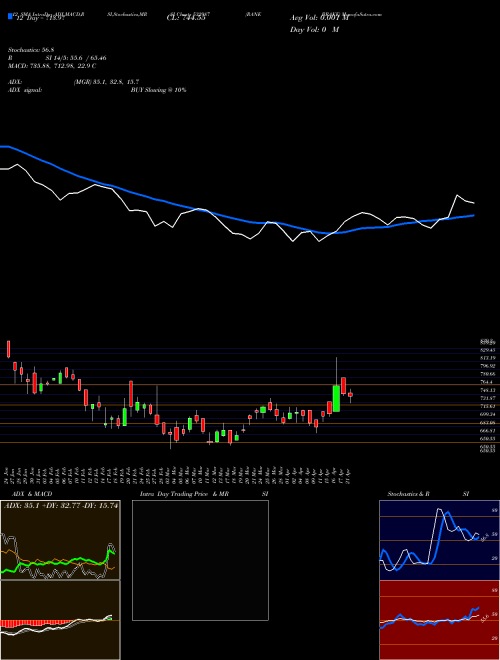Click the 'ADX & MACD' panel title
Viewport: 500px width, 660px height.
point(32,494)
